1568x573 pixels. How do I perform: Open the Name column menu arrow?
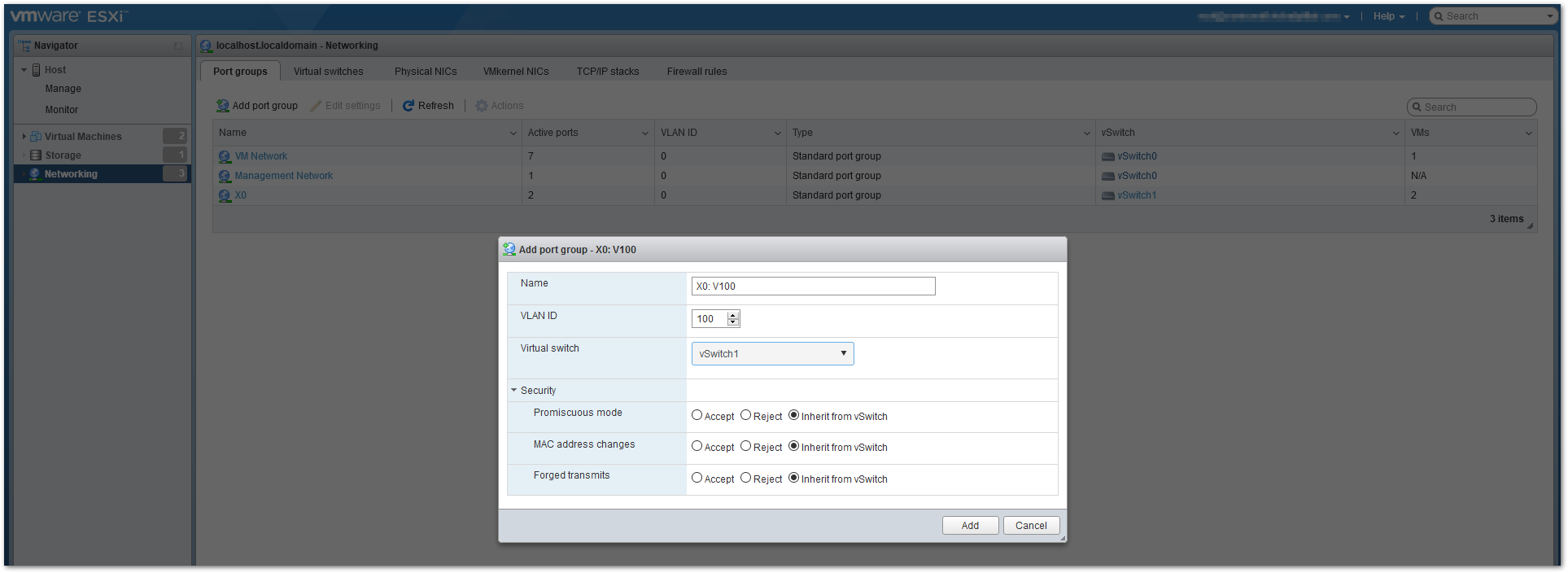tap(513, 133)
